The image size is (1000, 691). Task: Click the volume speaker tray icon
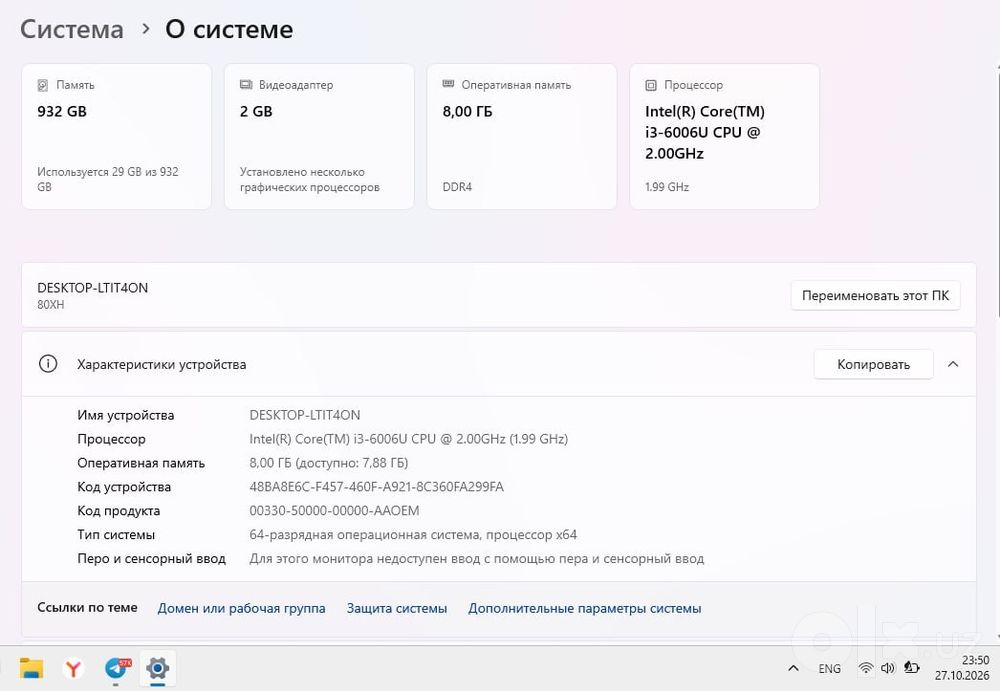pos(888,668)
